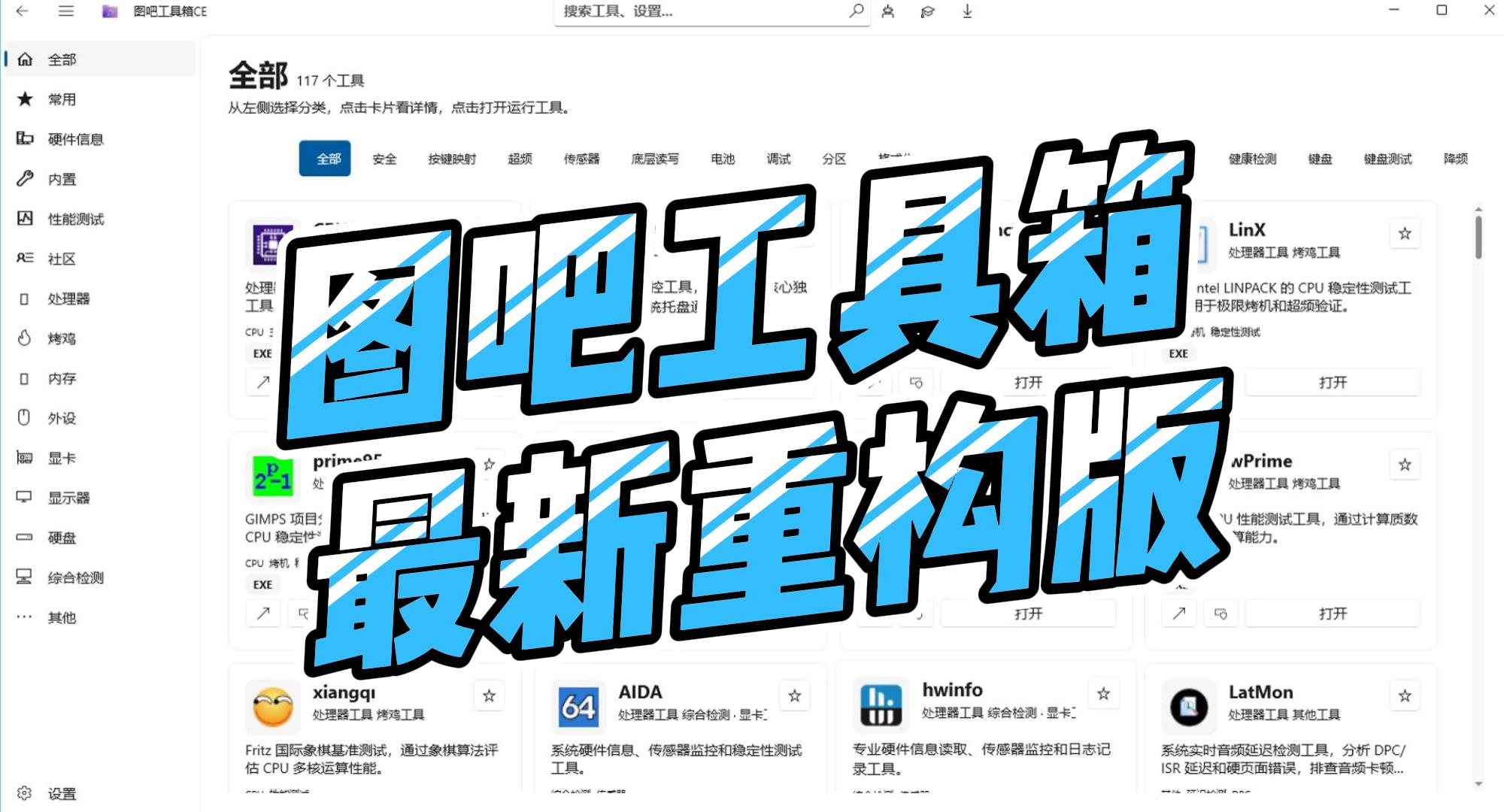Click the search magnifier icon

(856, 11)
